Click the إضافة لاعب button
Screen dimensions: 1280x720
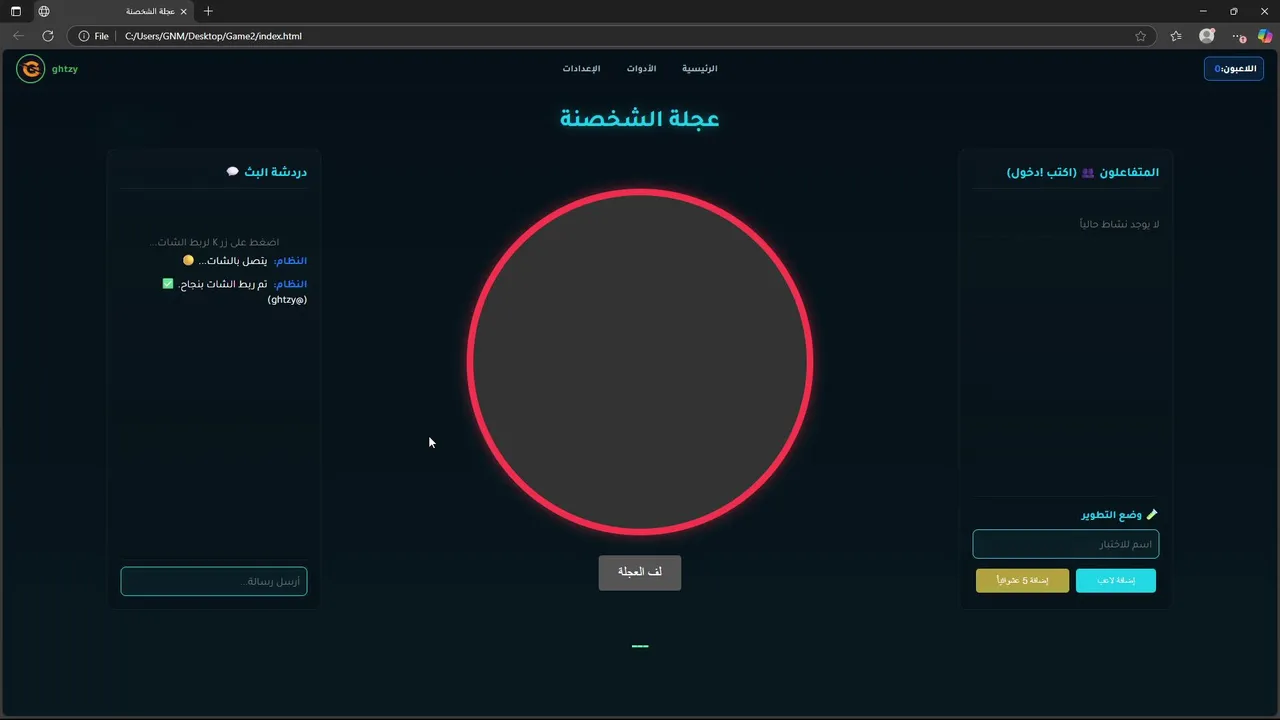pos(1116,581)
